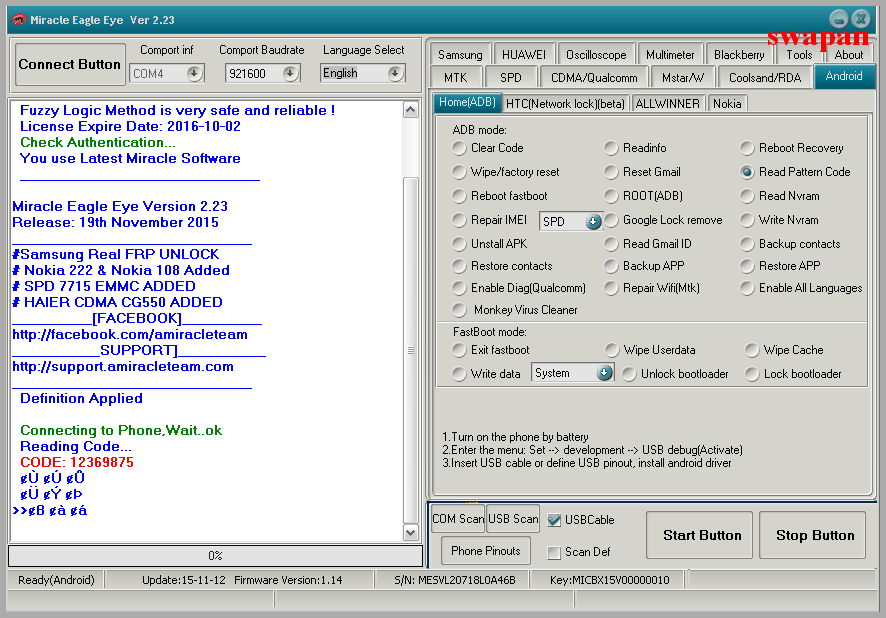Select Backup contacts option
This screenshot has width=886, height=618.
click(747, 244)
